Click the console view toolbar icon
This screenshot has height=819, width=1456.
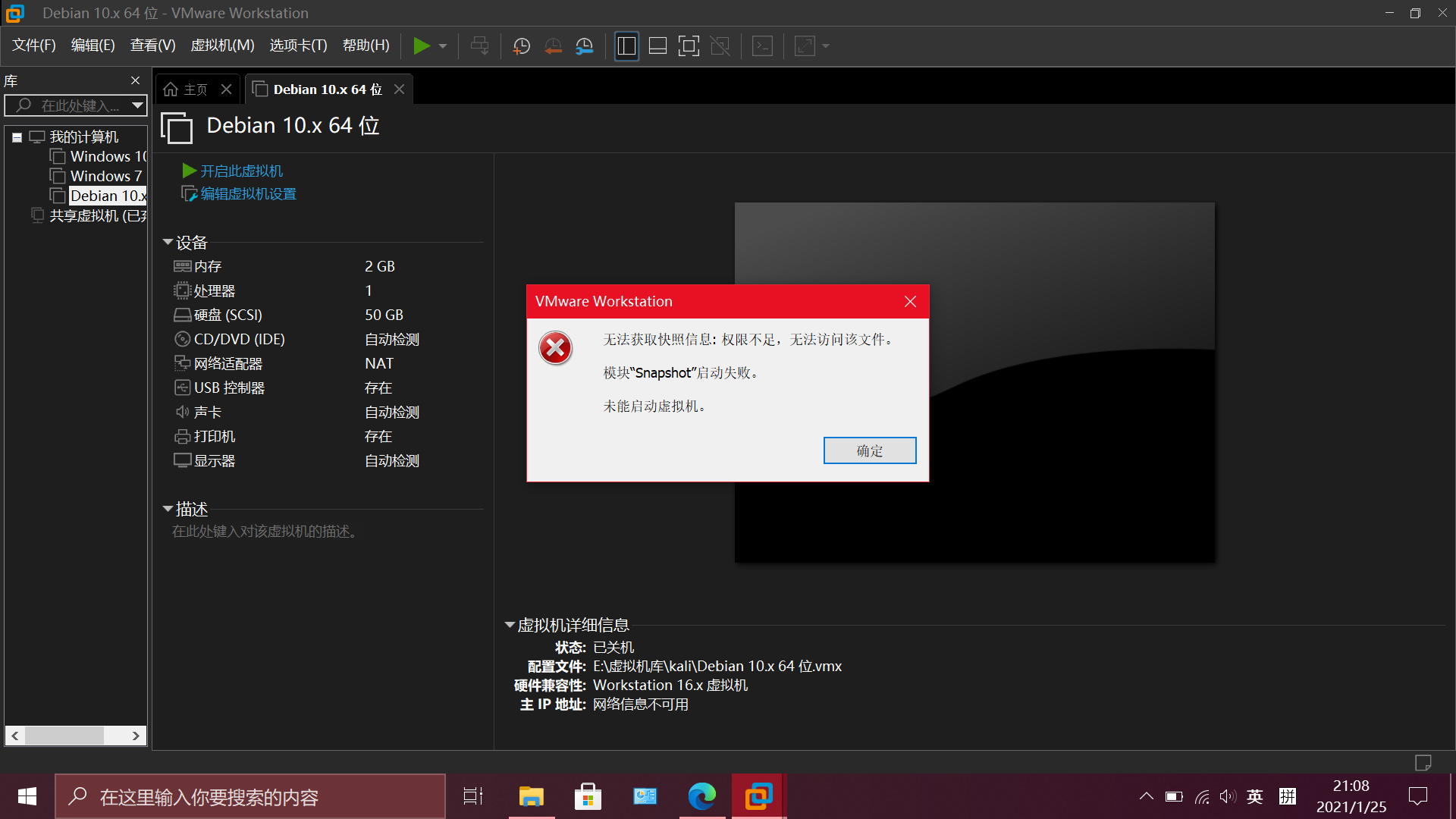(762, 46)
